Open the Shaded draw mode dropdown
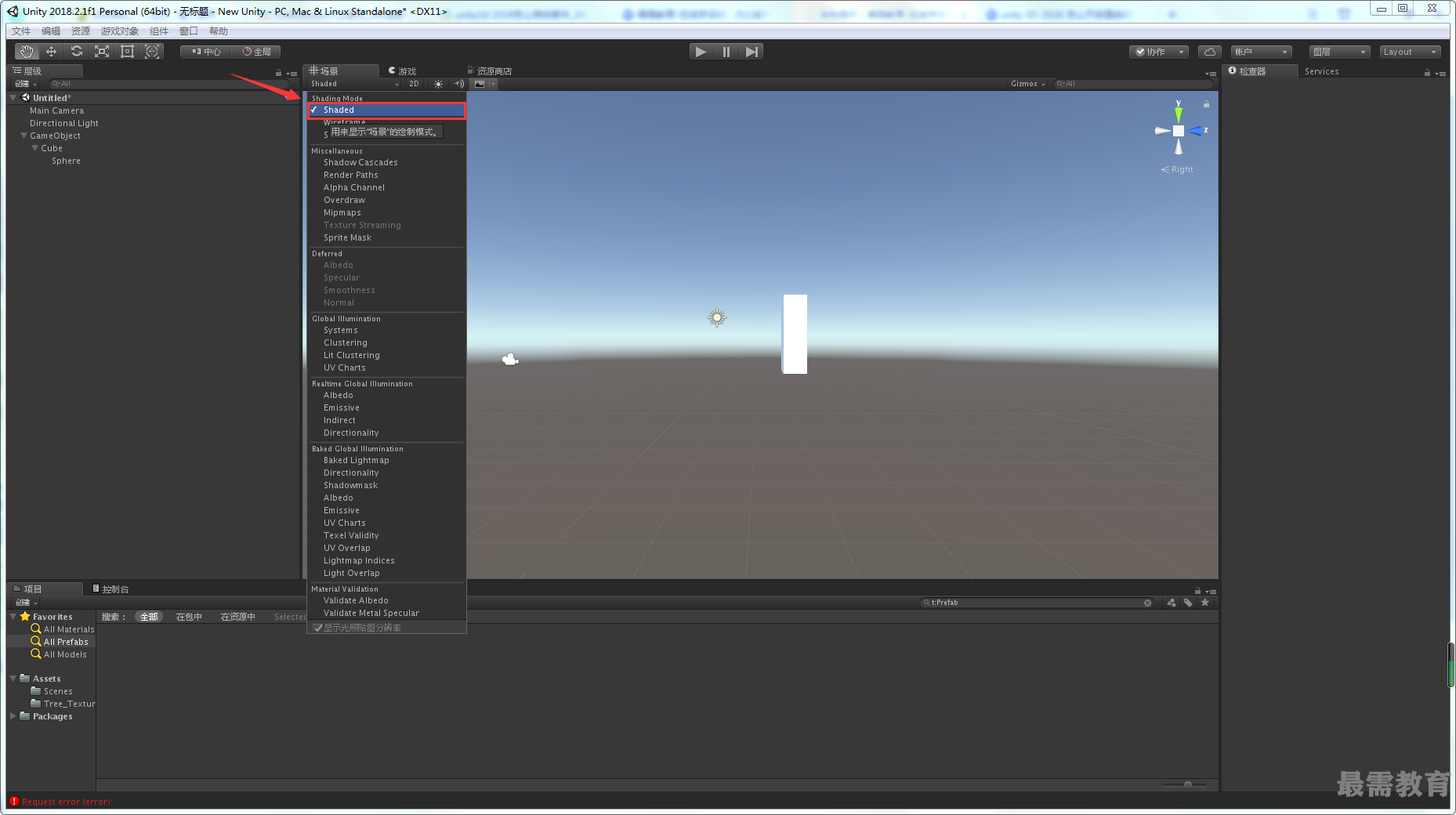 click(354, 84)
